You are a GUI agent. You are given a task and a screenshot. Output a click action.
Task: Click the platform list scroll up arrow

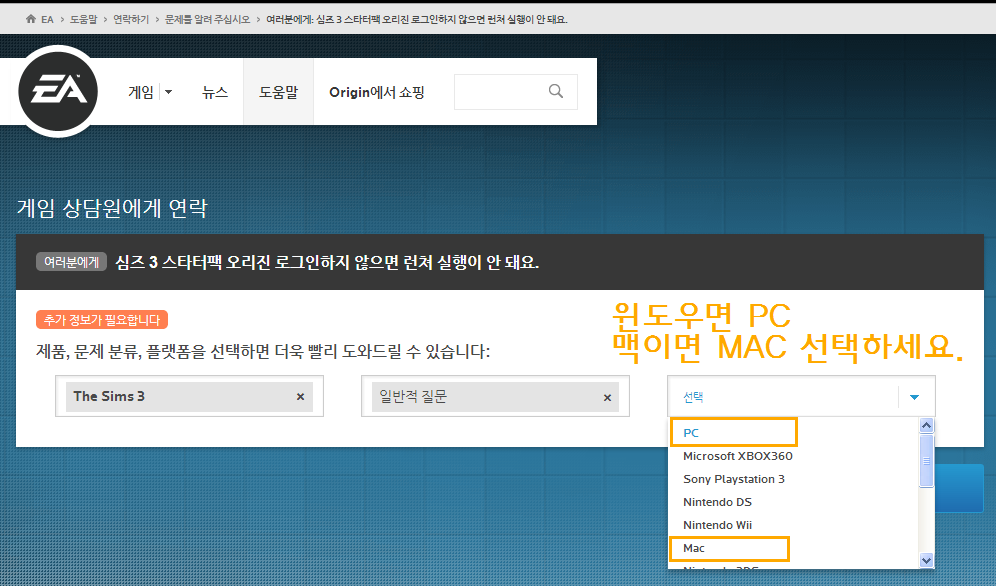tap(926, 425)
